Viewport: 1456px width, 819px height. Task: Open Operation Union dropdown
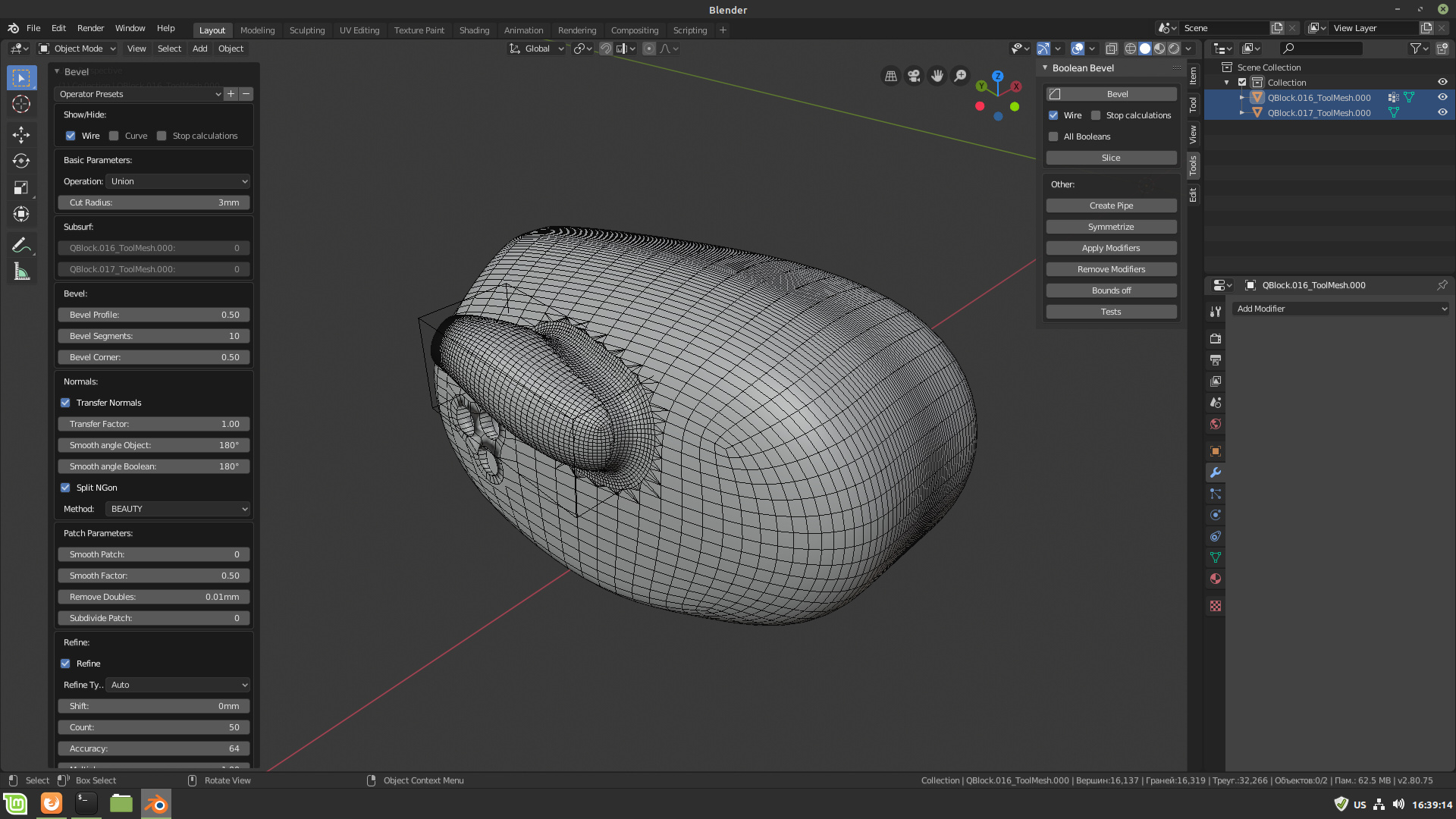tap(178, 181)
